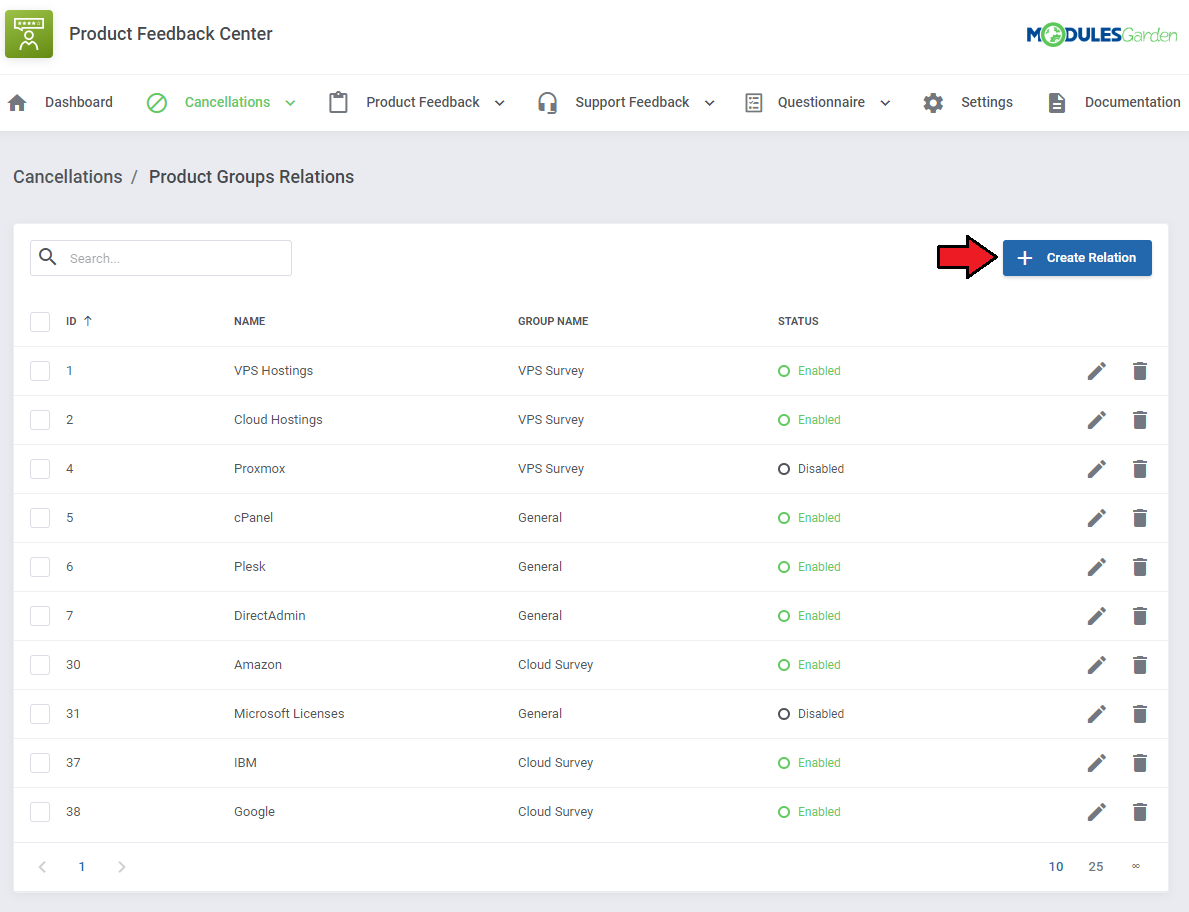Tick the select-all checkbox in header

(40, 321)
